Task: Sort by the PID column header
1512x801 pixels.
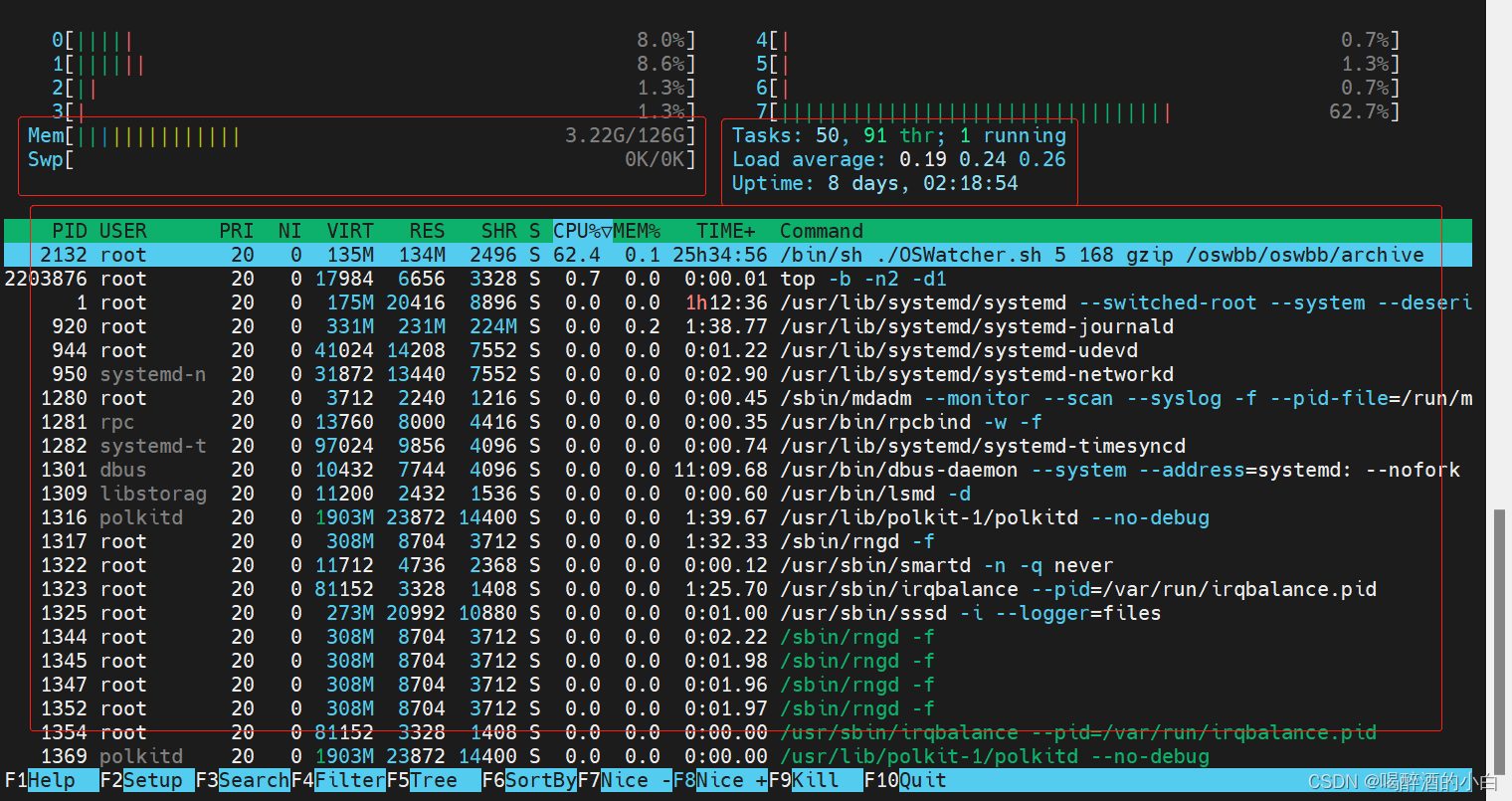Action: coord(70,231)
